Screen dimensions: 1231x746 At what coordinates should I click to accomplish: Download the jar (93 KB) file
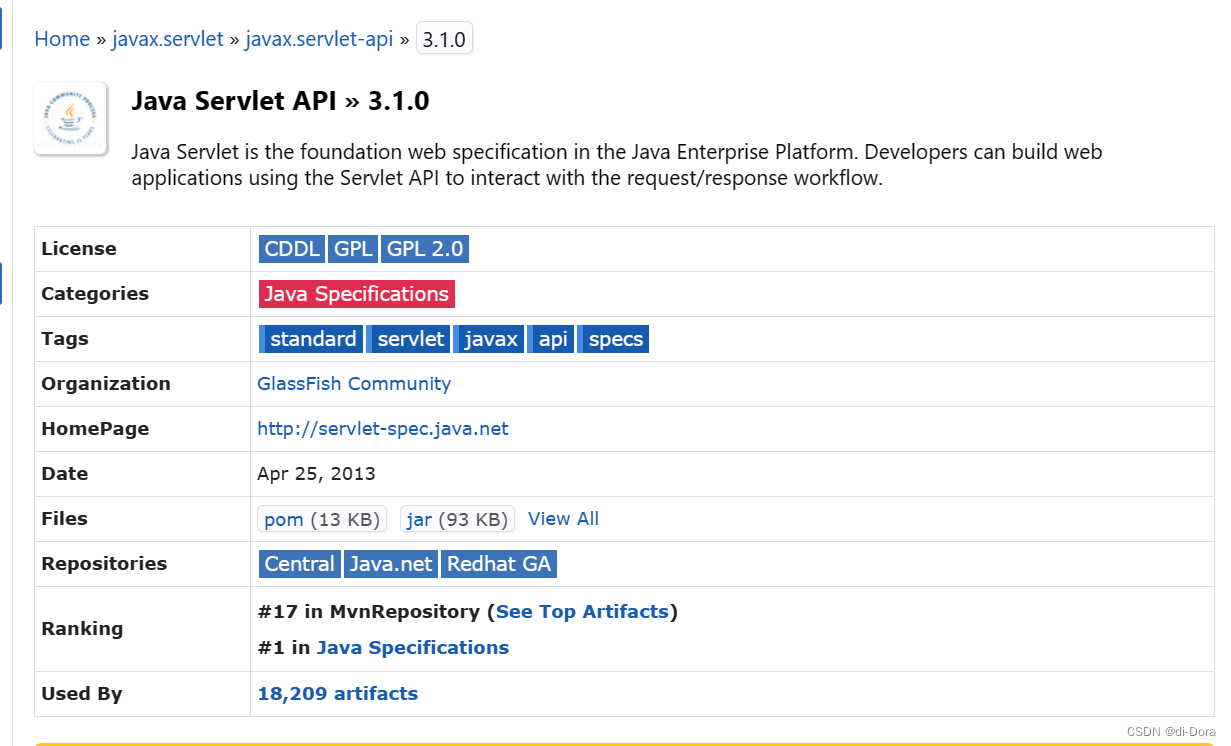[x=457, y=519]
